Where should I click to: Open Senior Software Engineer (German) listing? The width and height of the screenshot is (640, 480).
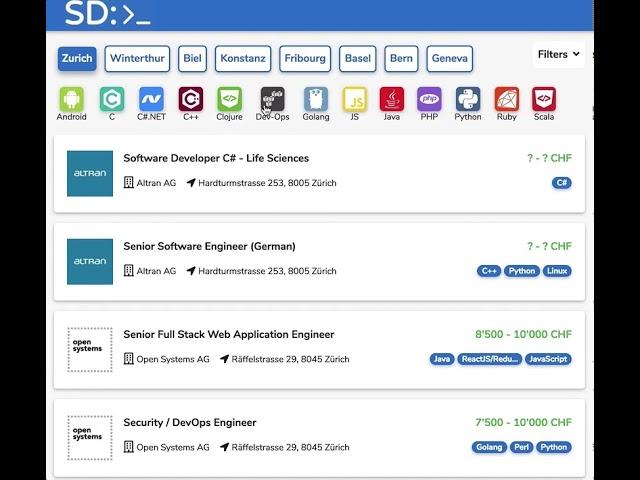pos(209,247)
